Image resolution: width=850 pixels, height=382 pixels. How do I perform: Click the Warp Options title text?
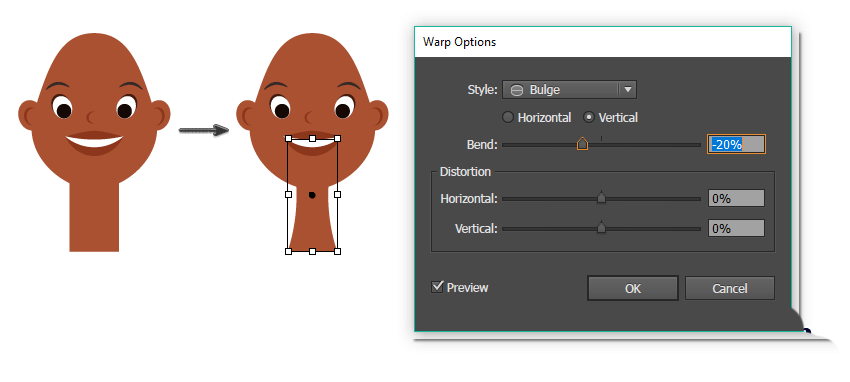(x=459, y=42)
